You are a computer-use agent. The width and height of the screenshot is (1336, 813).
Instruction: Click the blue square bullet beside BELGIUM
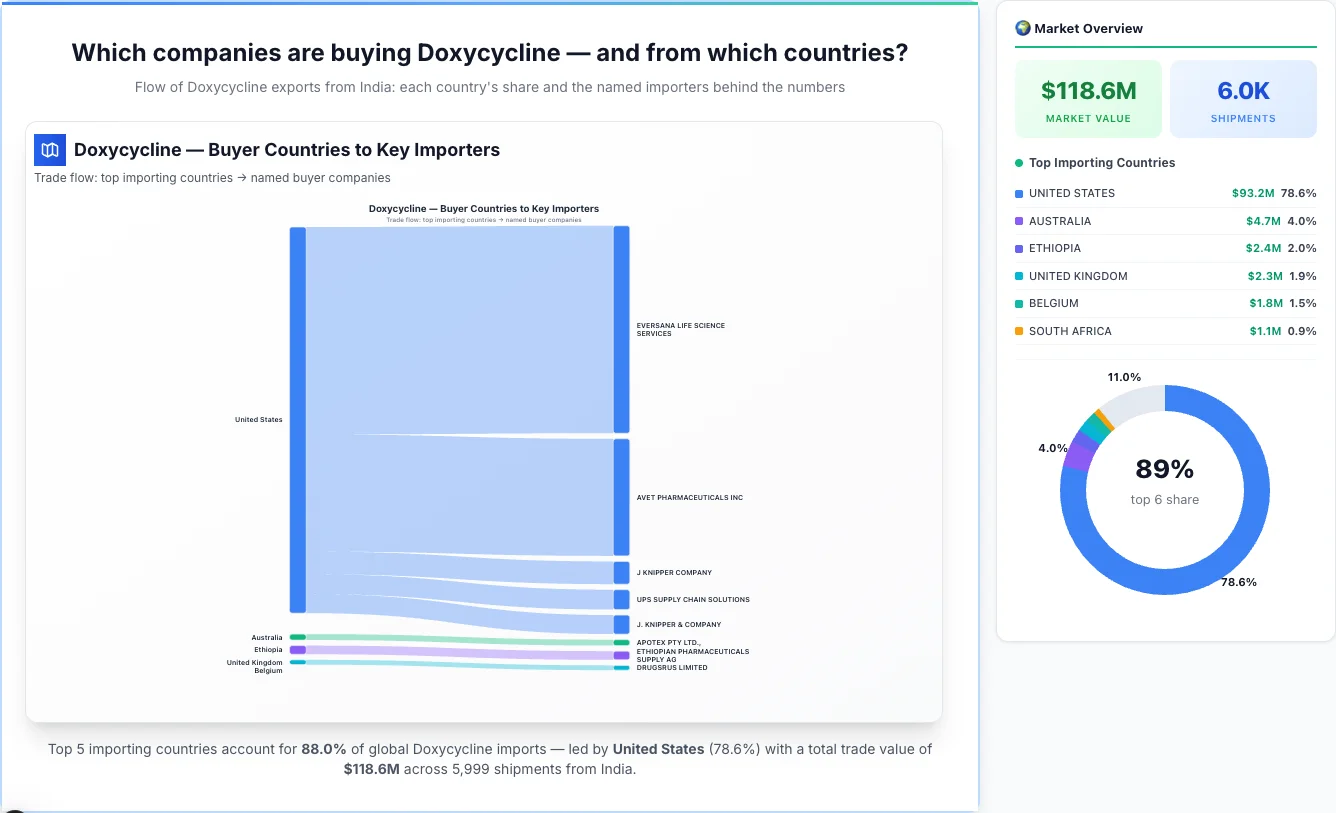tap(1019, 303)
